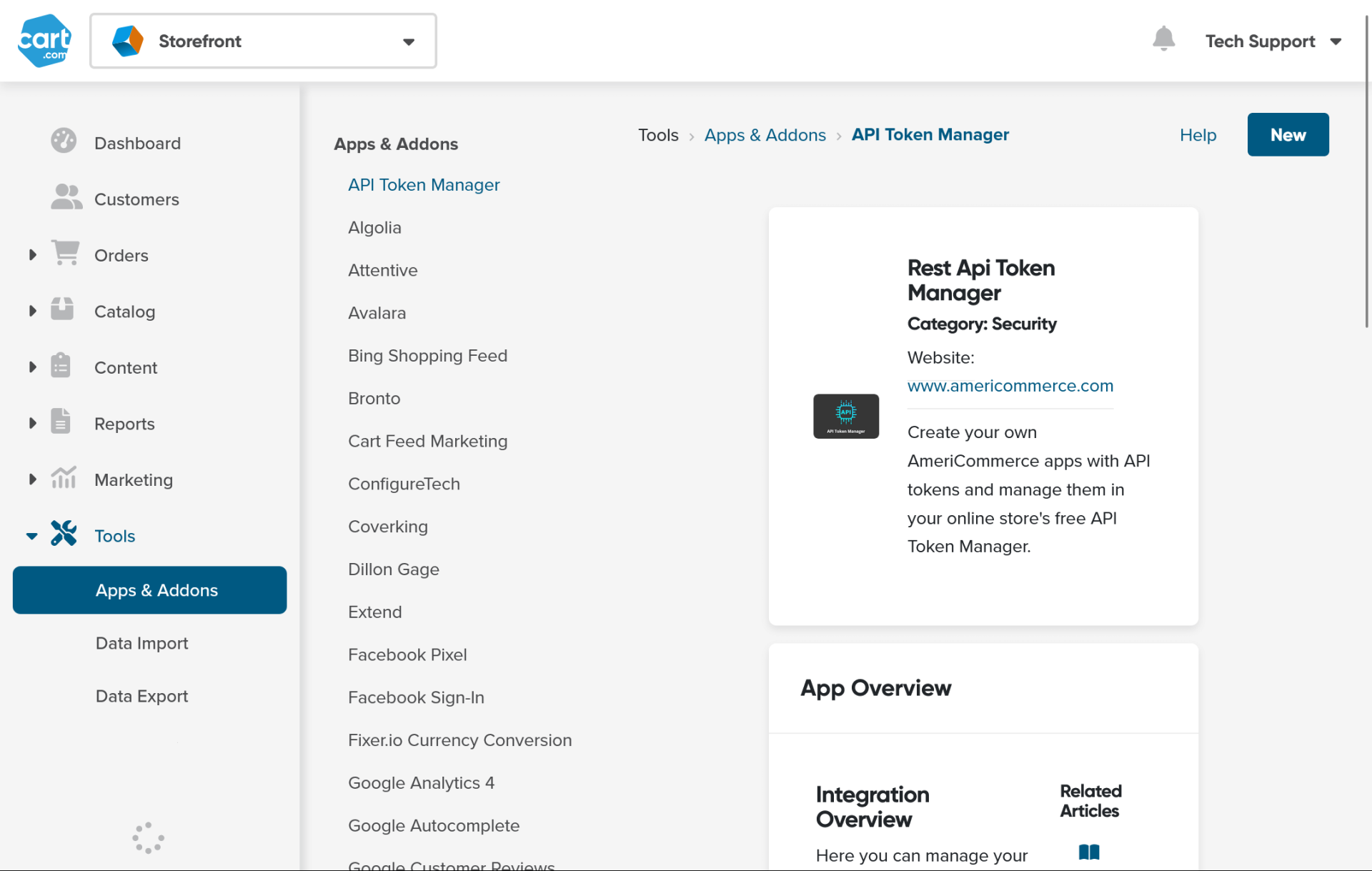
Task: Click the API Token Manager breadcrumb
Action: pyautogui.click(x=930, y=135)
